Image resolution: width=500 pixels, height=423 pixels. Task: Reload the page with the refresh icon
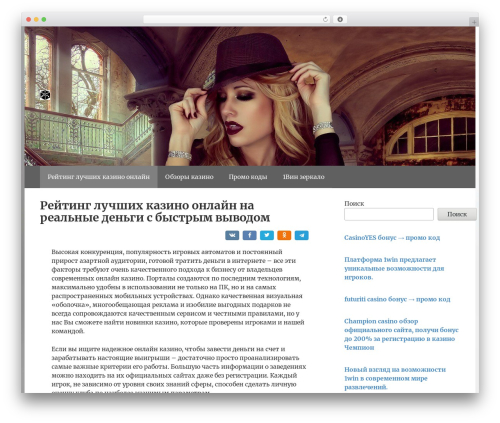click(x=325, y=19)
